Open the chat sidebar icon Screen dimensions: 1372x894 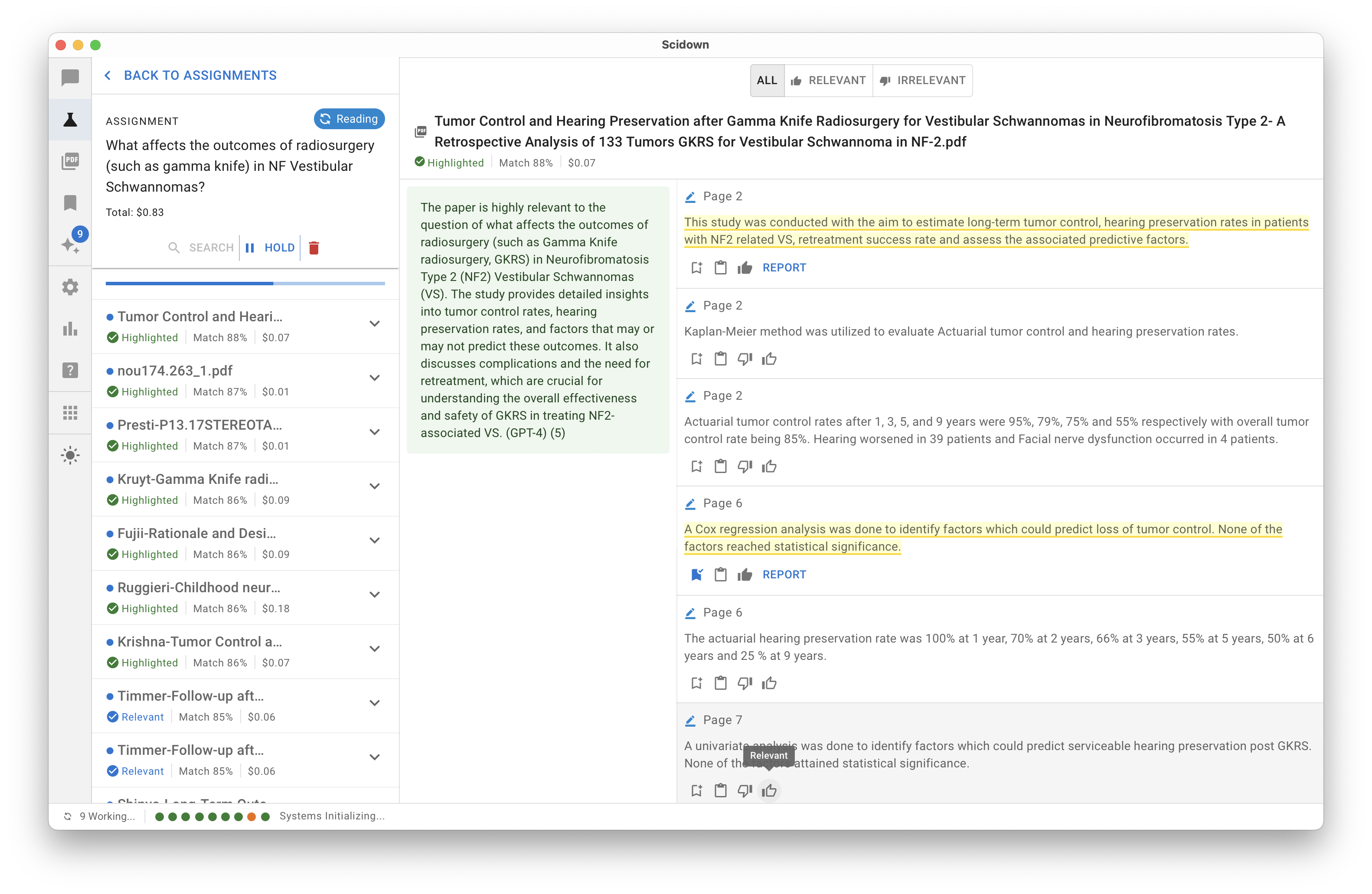[x=70, y=77]
